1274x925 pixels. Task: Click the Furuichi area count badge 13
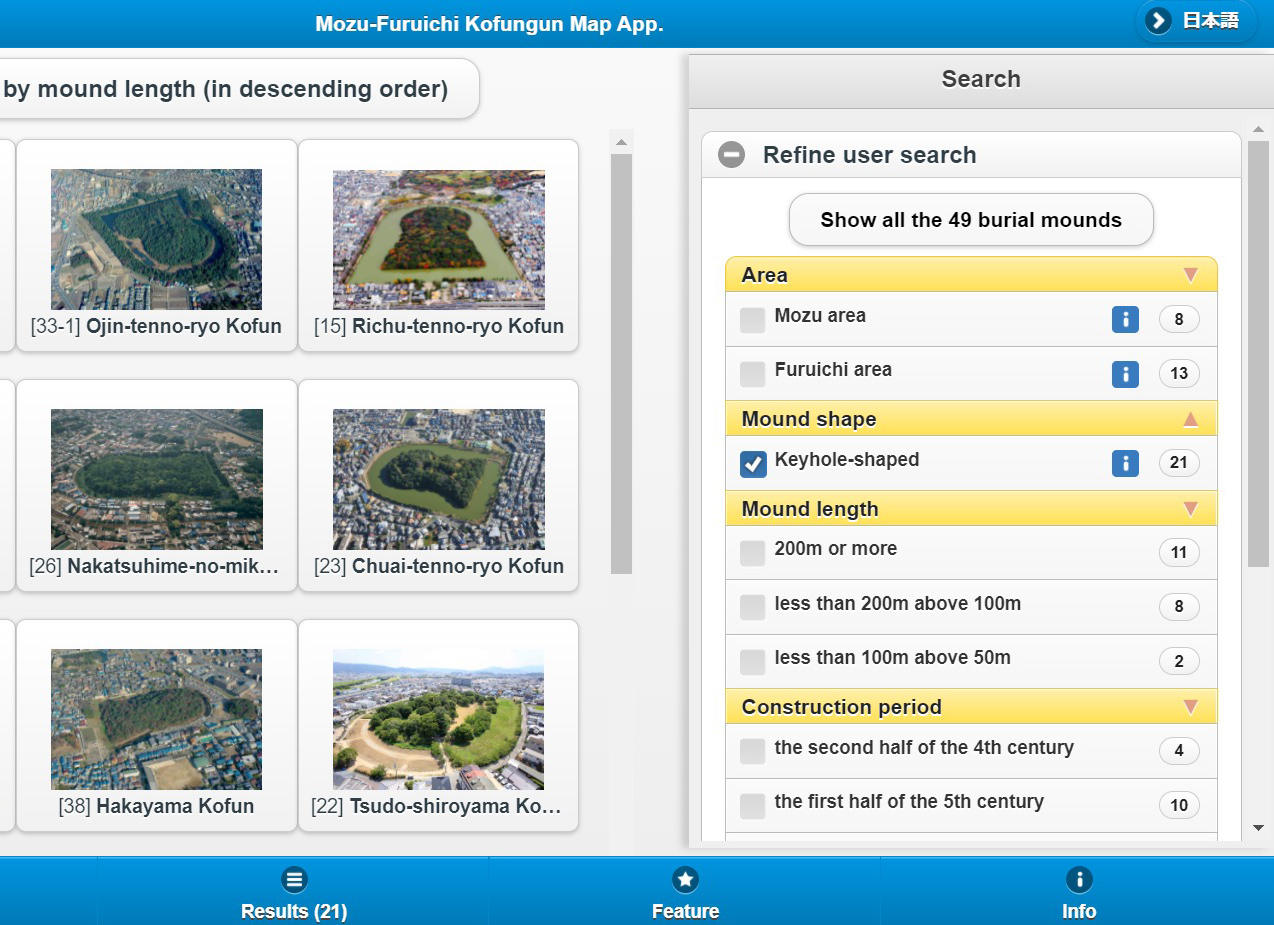(x=1179, y=374)
